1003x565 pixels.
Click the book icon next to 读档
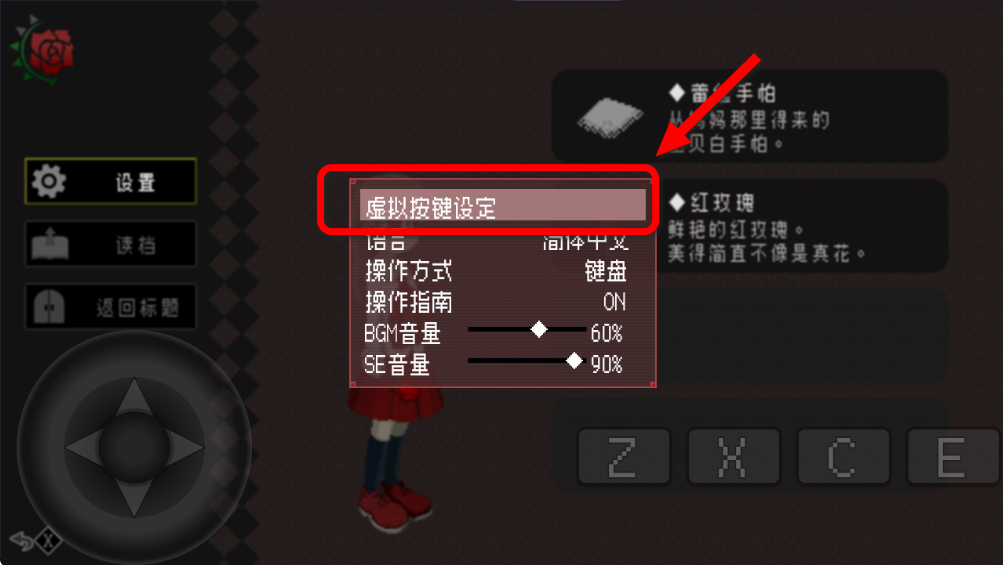click(50, 244)
